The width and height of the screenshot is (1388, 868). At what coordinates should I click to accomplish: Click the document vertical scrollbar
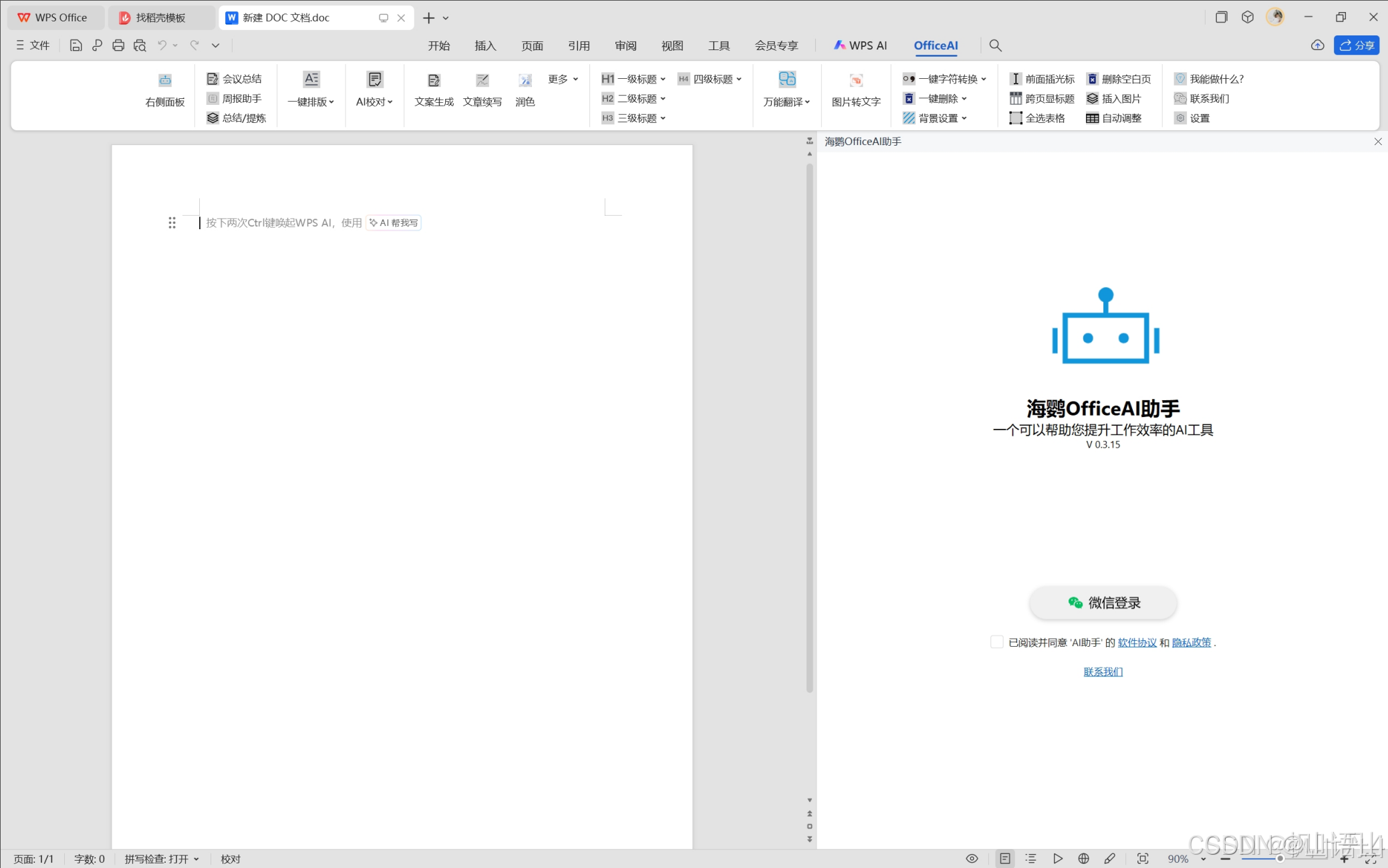(809, 428)
